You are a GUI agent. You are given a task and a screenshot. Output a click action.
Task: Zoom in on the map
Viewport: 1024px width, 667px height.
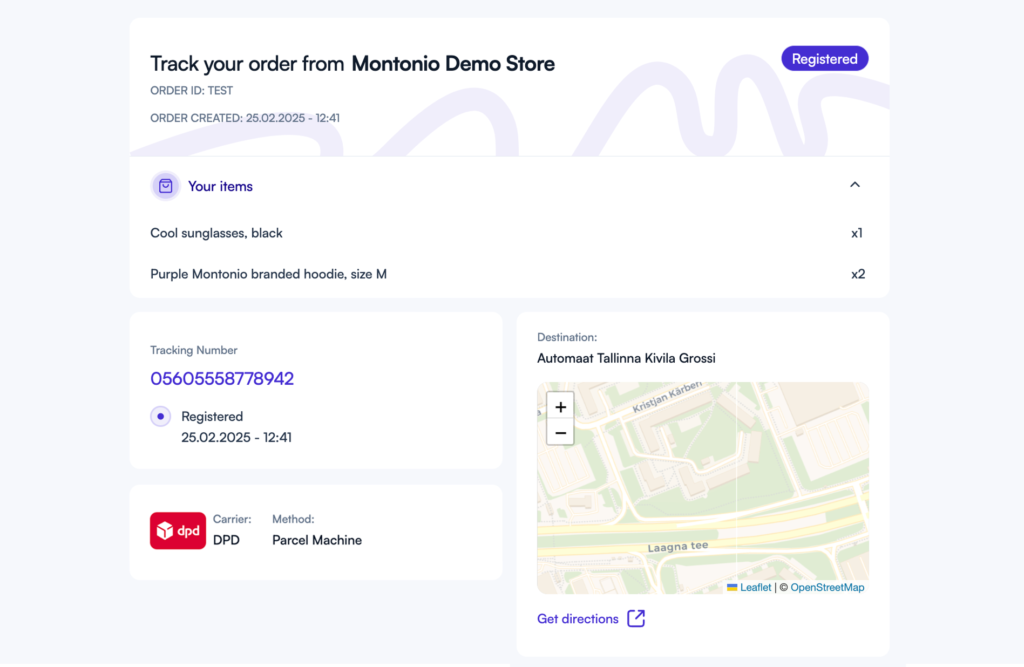point(560,407)
